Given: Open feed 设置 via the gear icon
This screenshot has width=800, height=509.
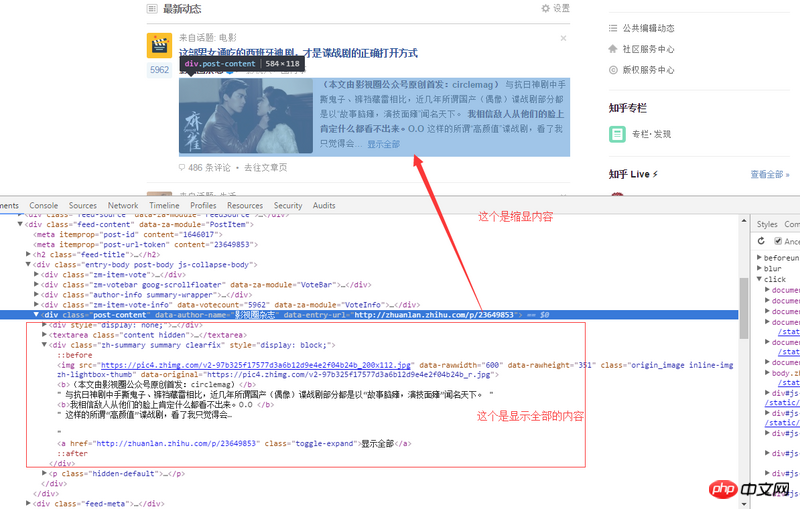Looking at the screenshot, I should coord(545,8).
